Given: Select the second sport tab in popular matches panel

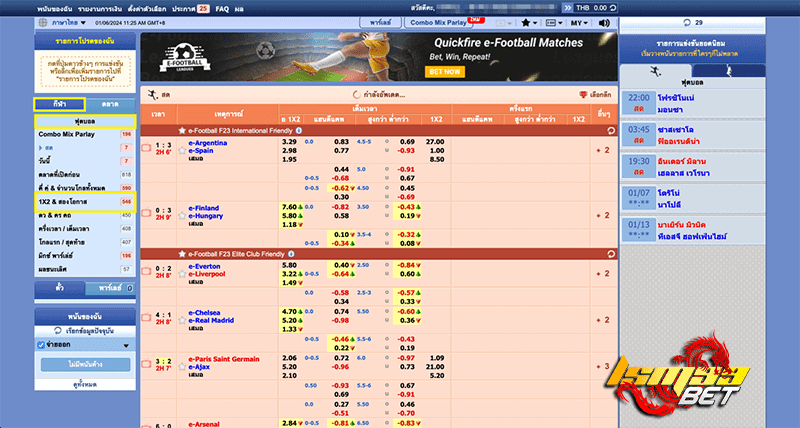Looking at the screenshot, I should (x=729, y=71).
